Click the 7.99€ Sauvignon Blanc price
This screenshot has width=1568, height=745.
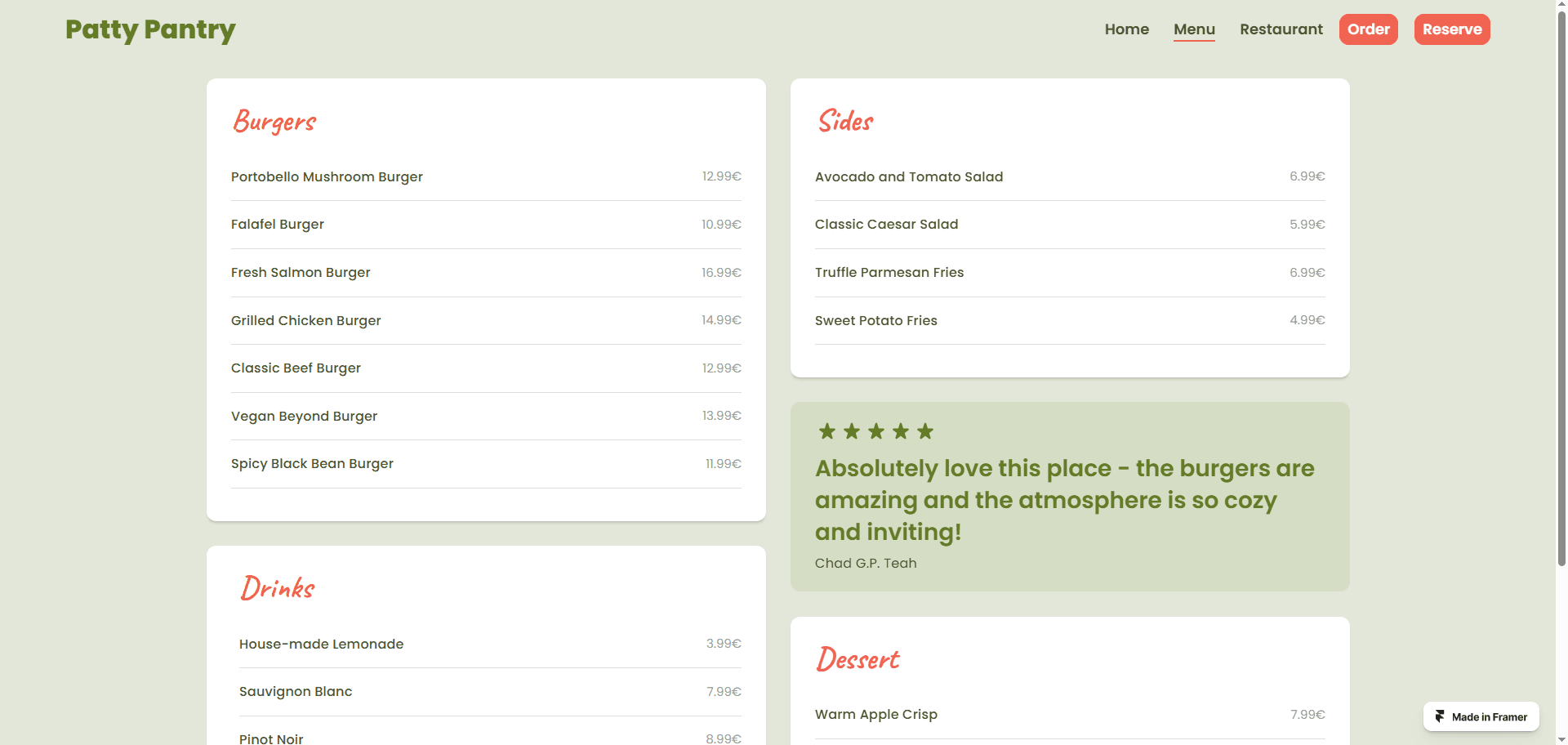tap(724, 691)
